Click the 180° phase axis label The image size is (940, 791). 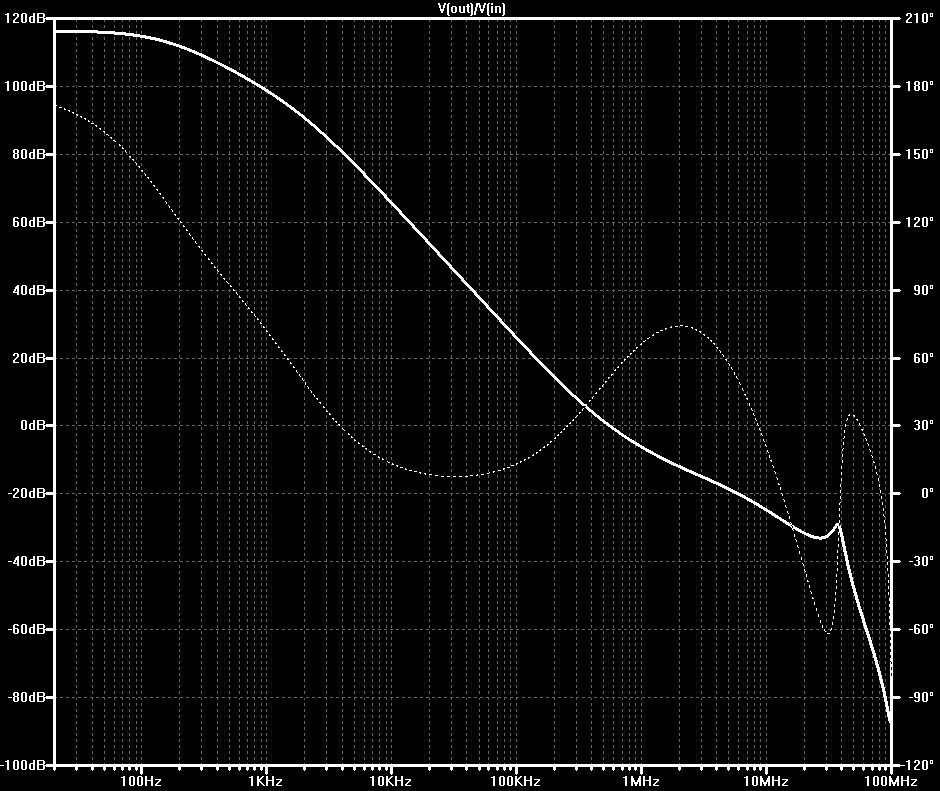(919, 86)
